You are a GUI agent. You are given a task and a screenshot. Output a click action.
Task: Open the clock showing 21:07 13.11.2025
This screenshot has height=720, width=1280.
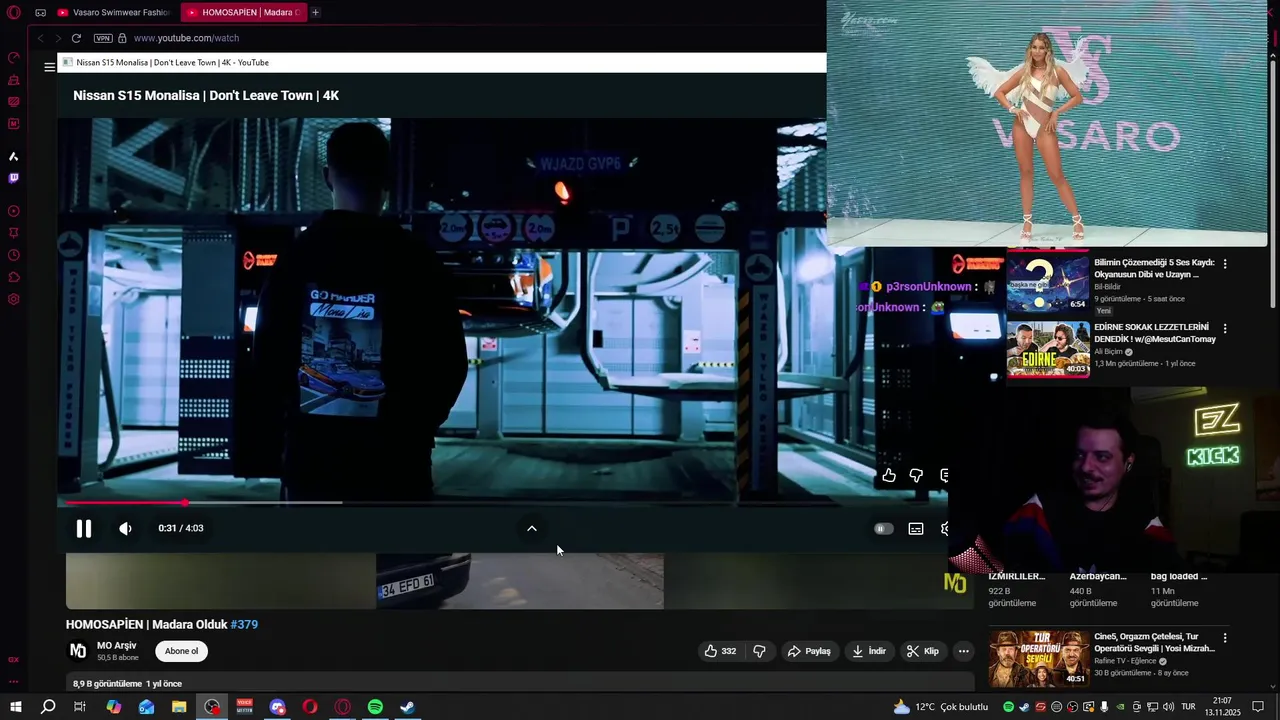[1222, 707]
